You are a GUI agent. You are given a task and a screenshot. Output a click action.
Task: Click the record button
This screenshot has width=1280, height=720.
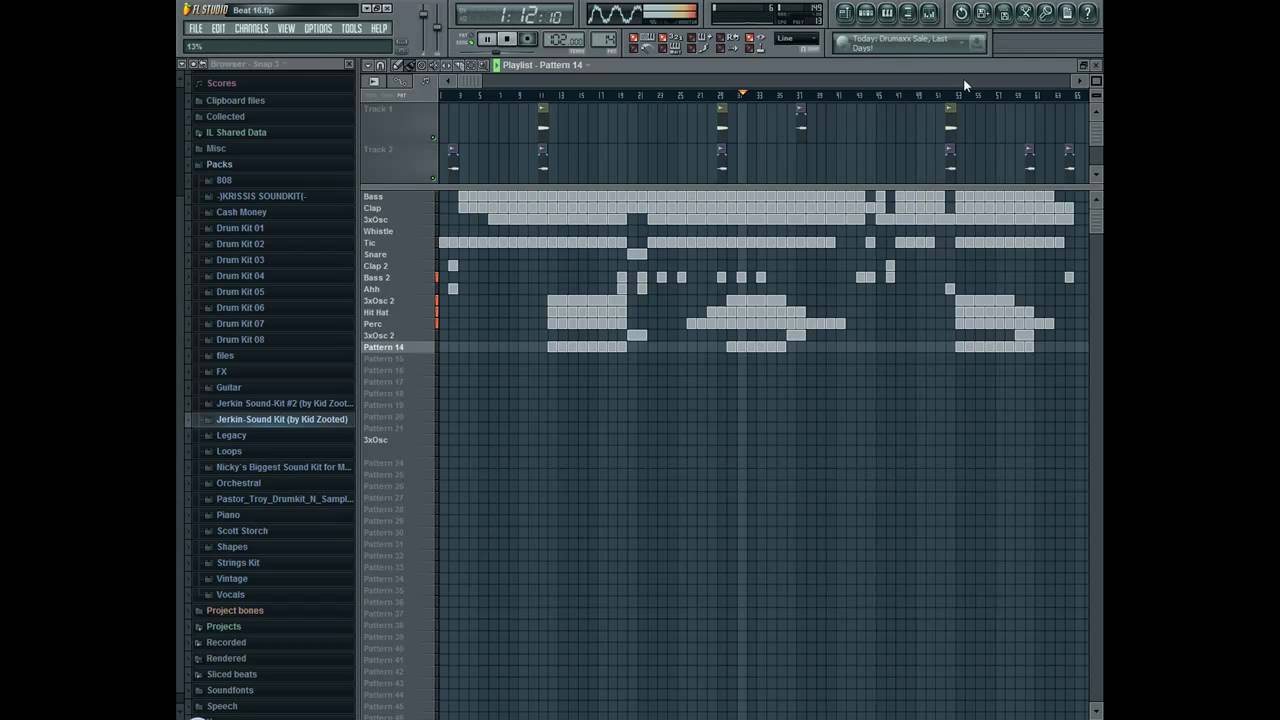coord(527,39)
